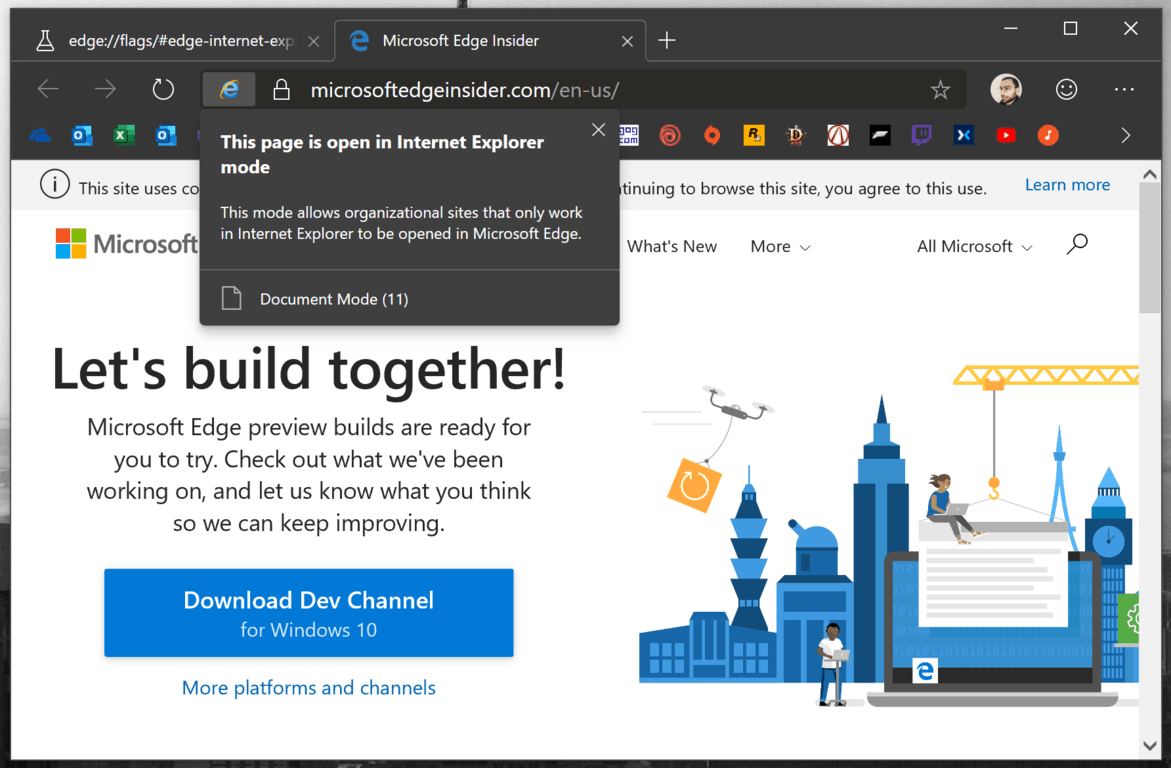Screen dimensions: 1171x768
Task: Click the scrollbar up arrow
Action: tap(1150, 174)
